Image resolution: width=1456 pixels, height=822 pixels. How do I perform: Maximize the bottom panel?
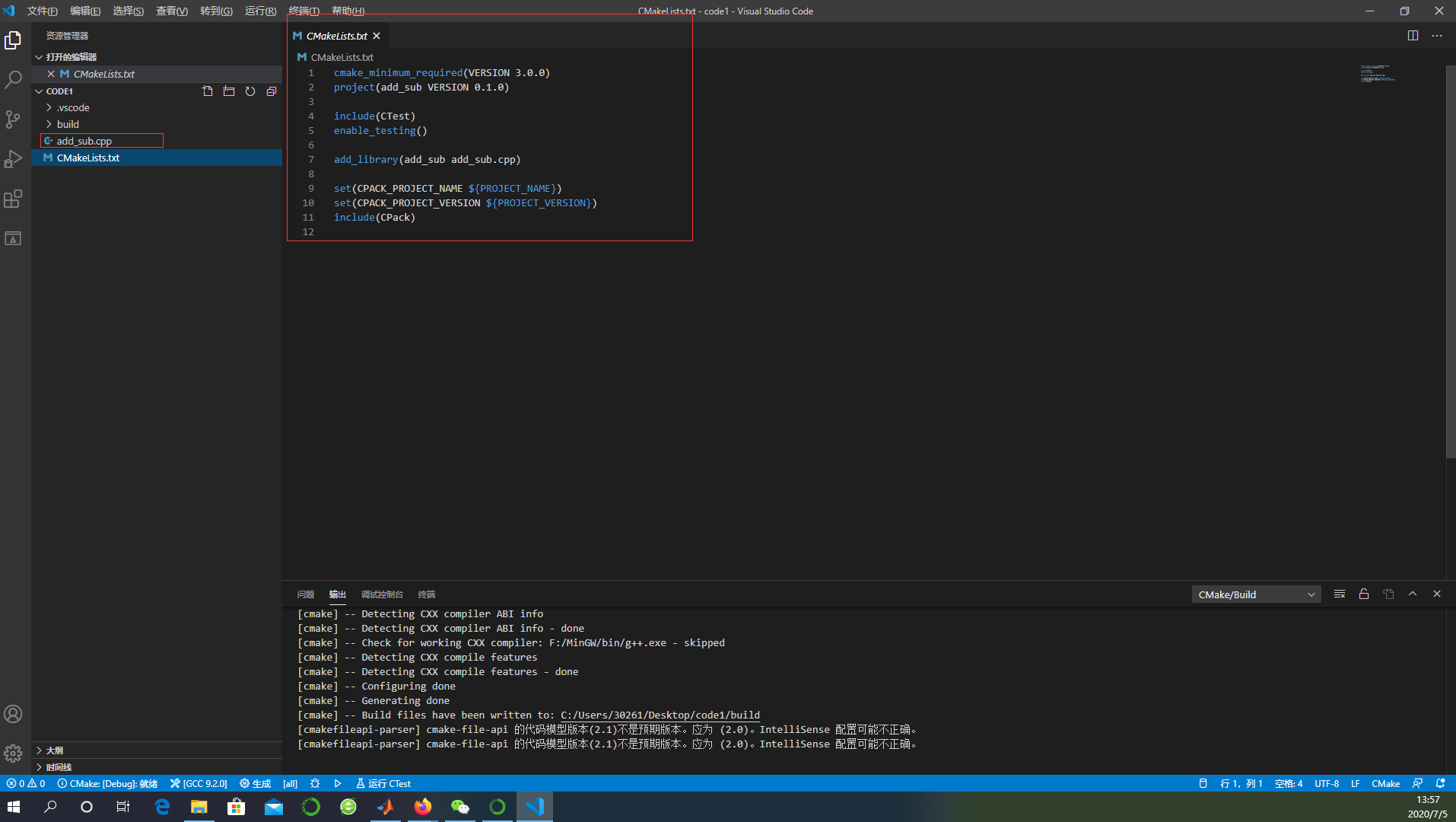tap(1413, 594)
